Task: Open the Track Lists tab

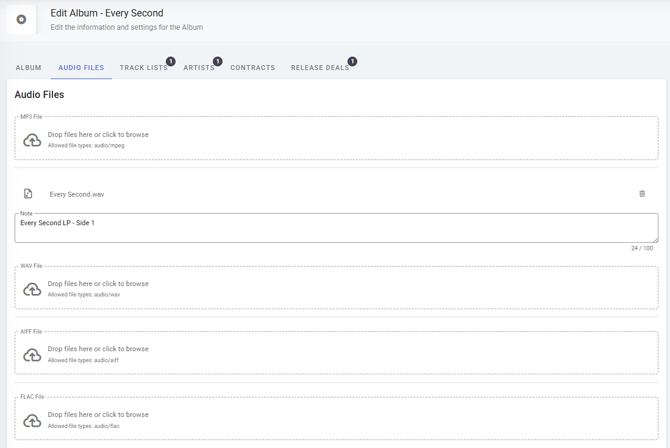Action: [x=143, y=68]
